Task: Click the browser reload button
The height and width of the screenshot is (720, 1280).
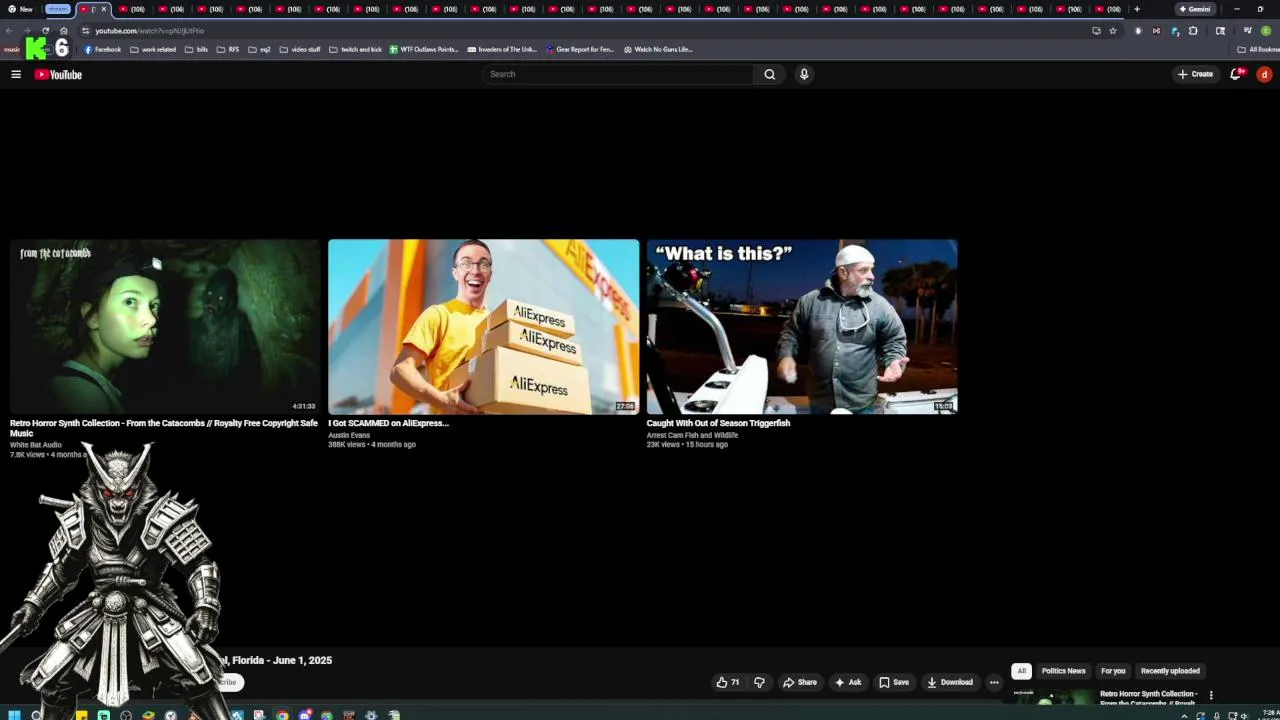Action: click(45, 31)
